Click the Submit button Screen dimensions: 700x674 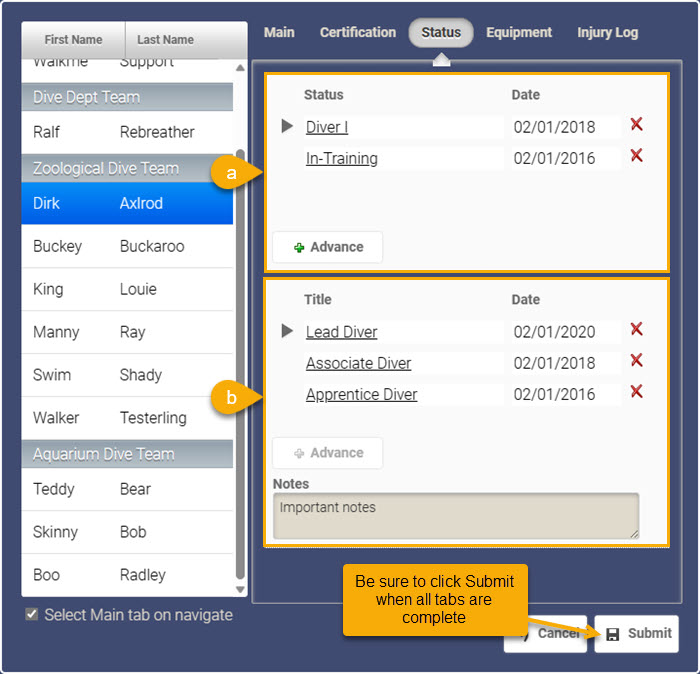point(637,634)
